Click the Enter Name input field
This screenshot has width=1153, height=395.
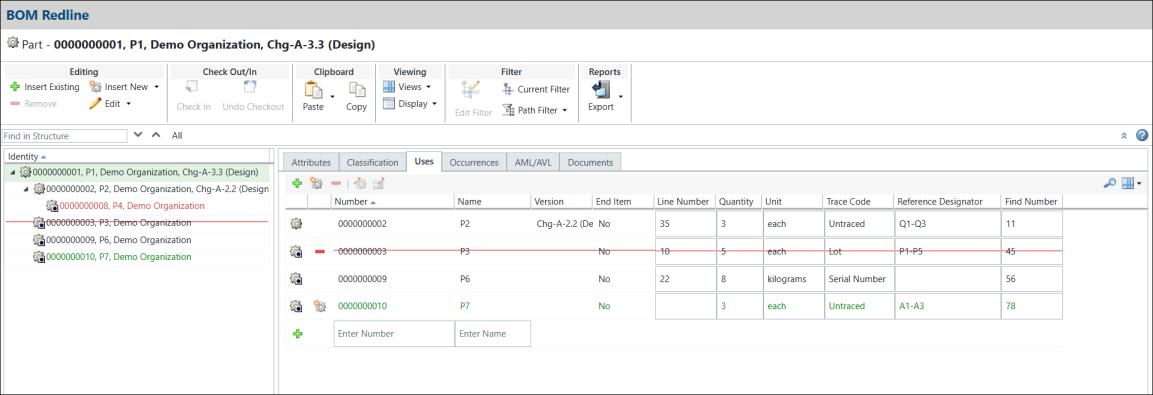(493, 333)
